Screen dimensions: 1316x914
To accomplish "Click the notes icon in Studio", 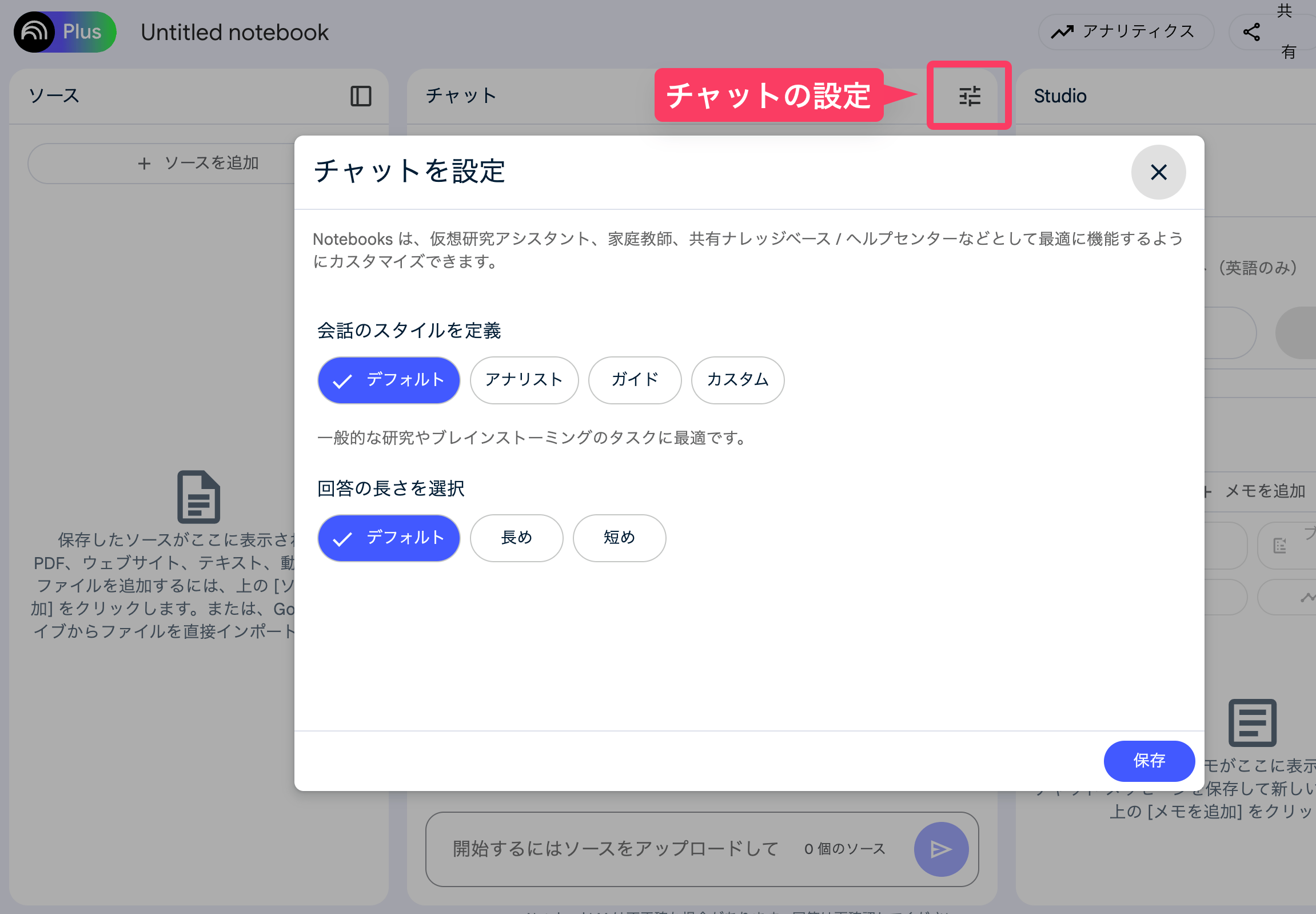I will (x=1252, y=722).
